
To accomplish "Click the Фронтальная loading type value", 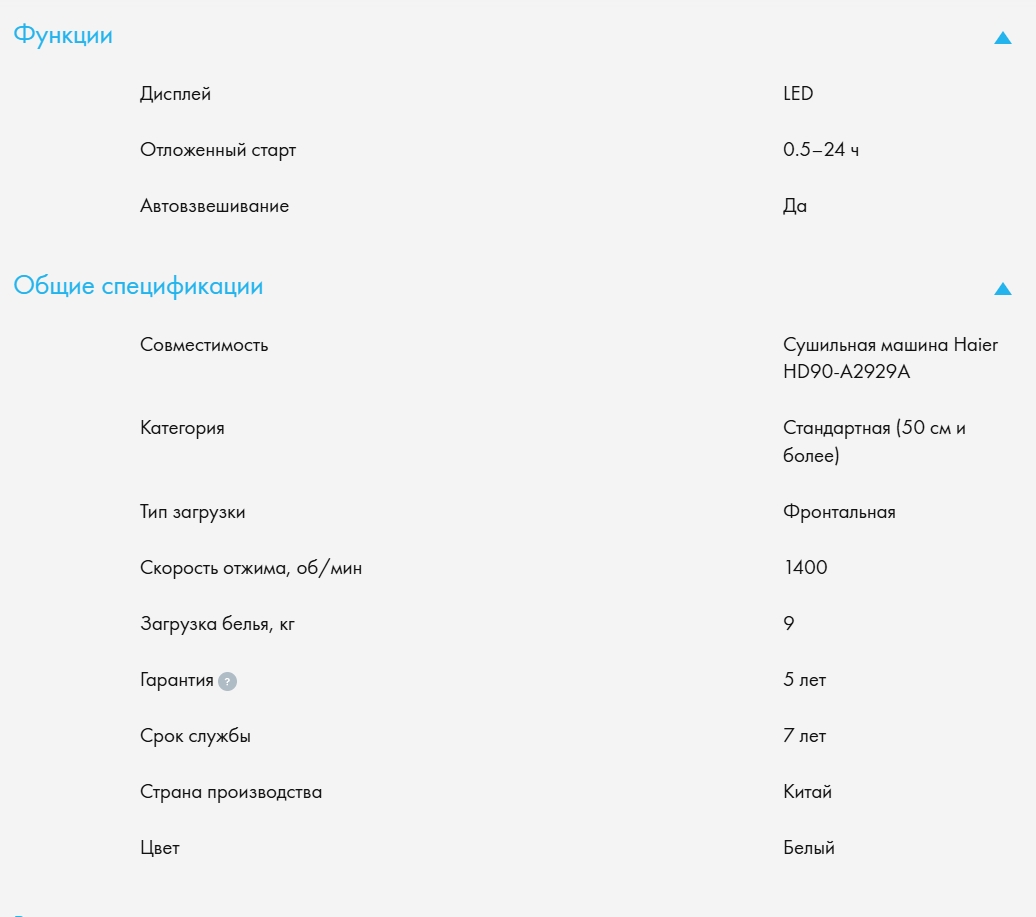I will tap(839, 512).
